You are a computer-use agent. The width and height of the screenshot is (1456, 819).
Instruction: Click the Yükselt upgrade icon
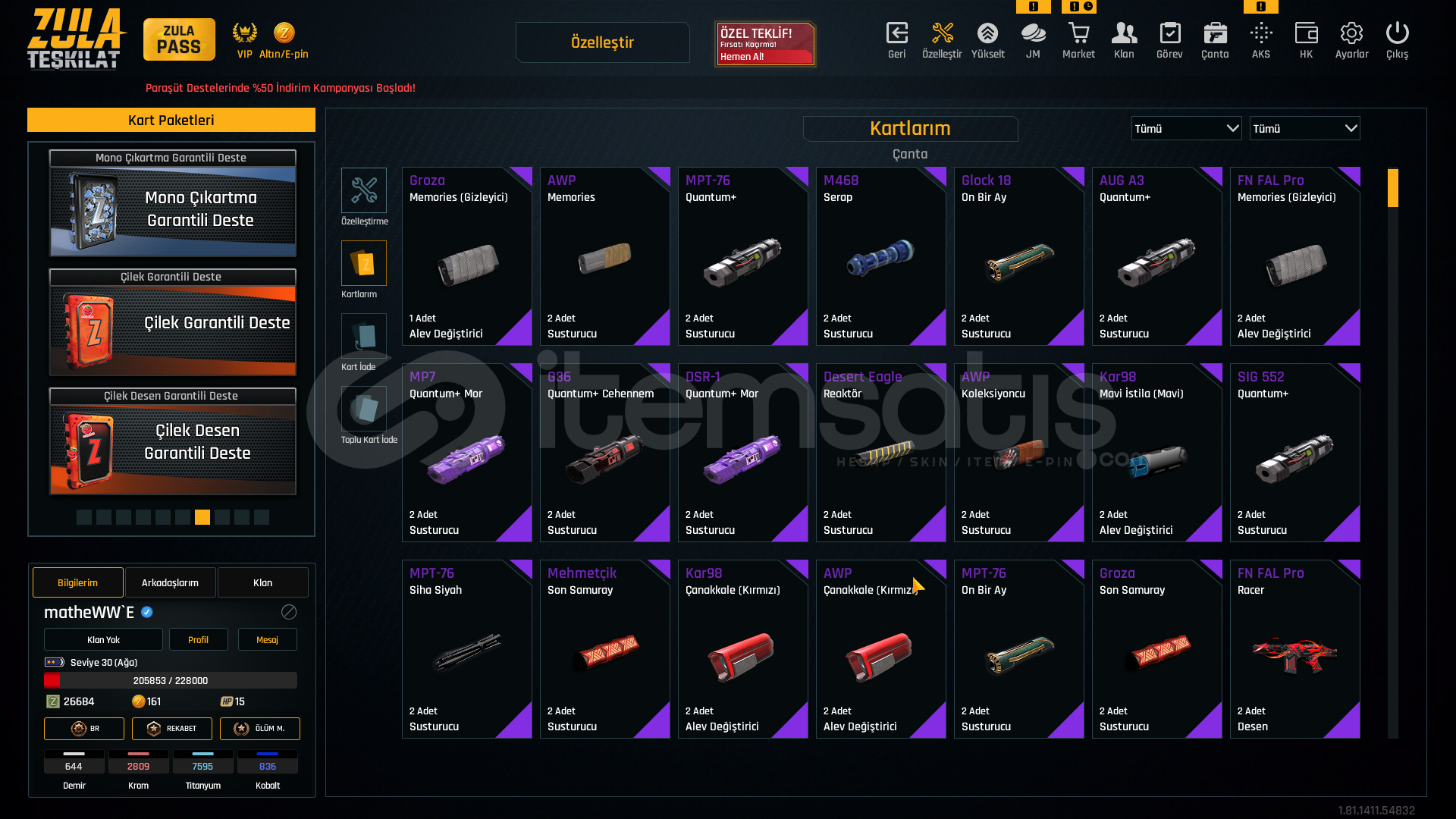point(987,33)
